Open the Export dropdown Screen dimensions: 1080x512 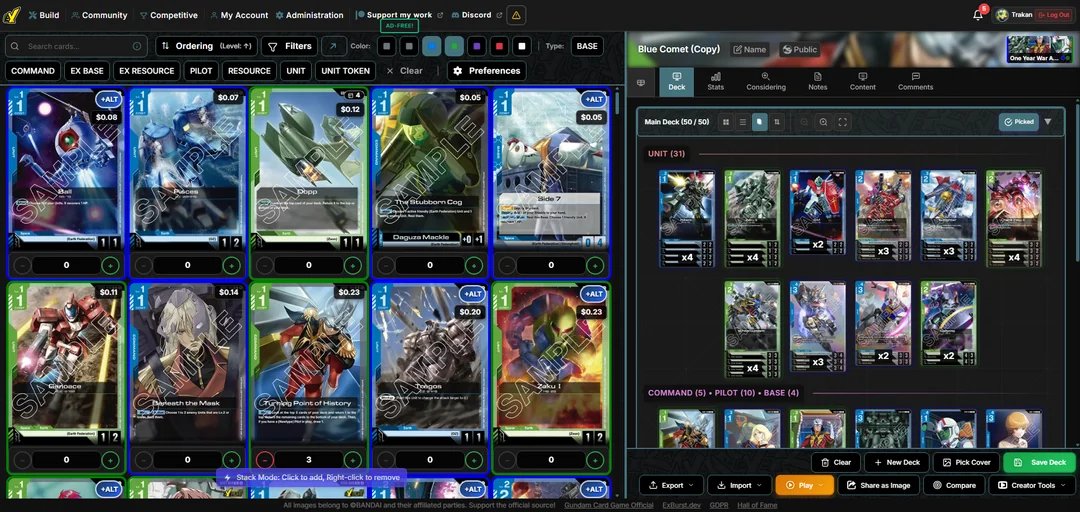[672, 485]
